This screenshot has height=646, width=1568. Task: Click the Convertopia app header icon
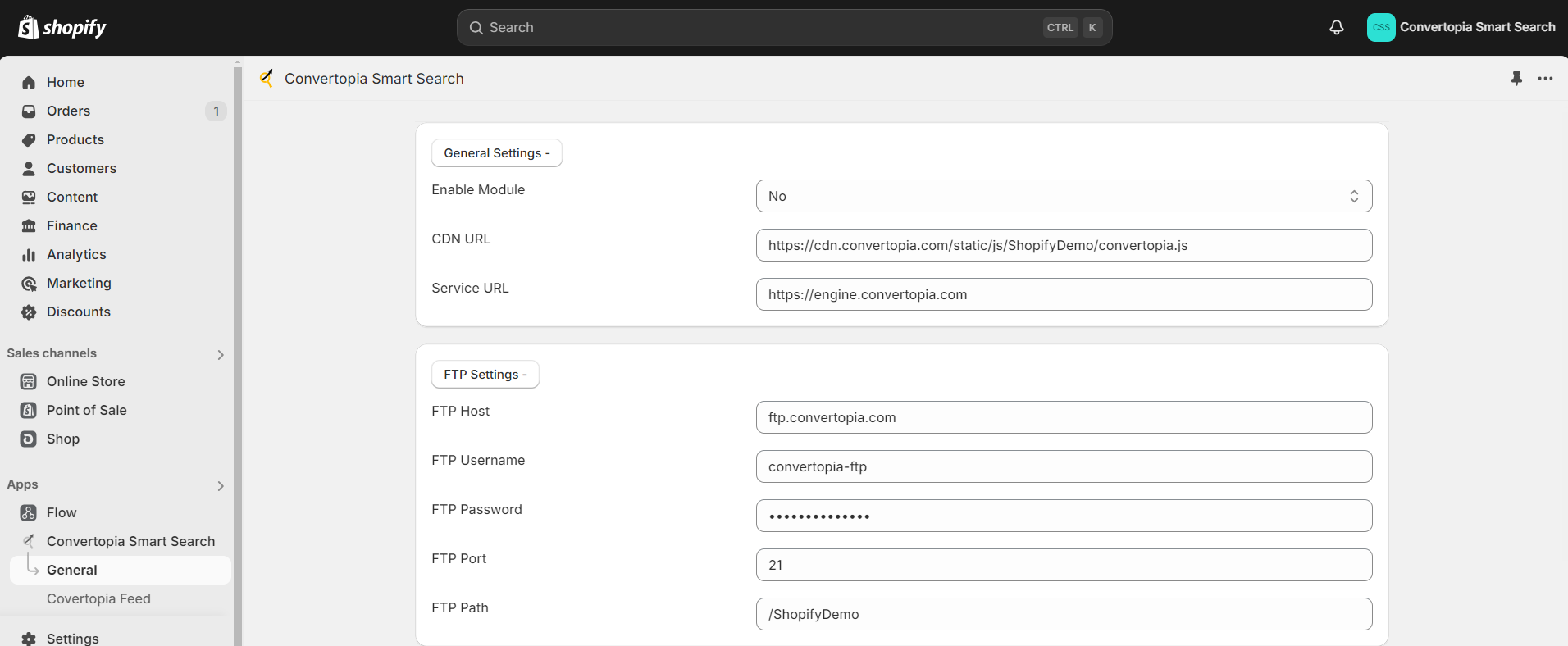pos(267,78)
